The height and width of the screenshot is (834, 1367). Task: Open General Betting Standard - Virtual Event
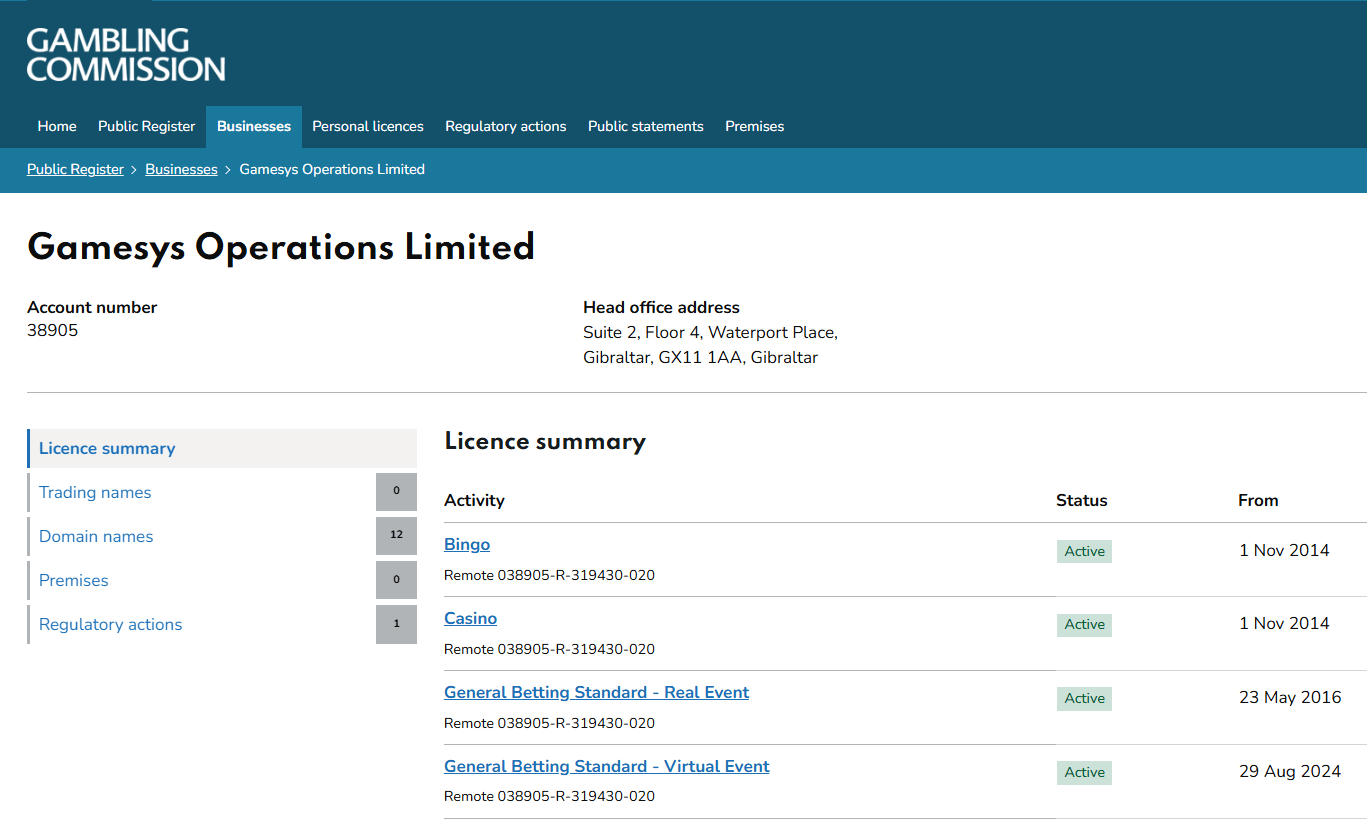tap(607, 766)
